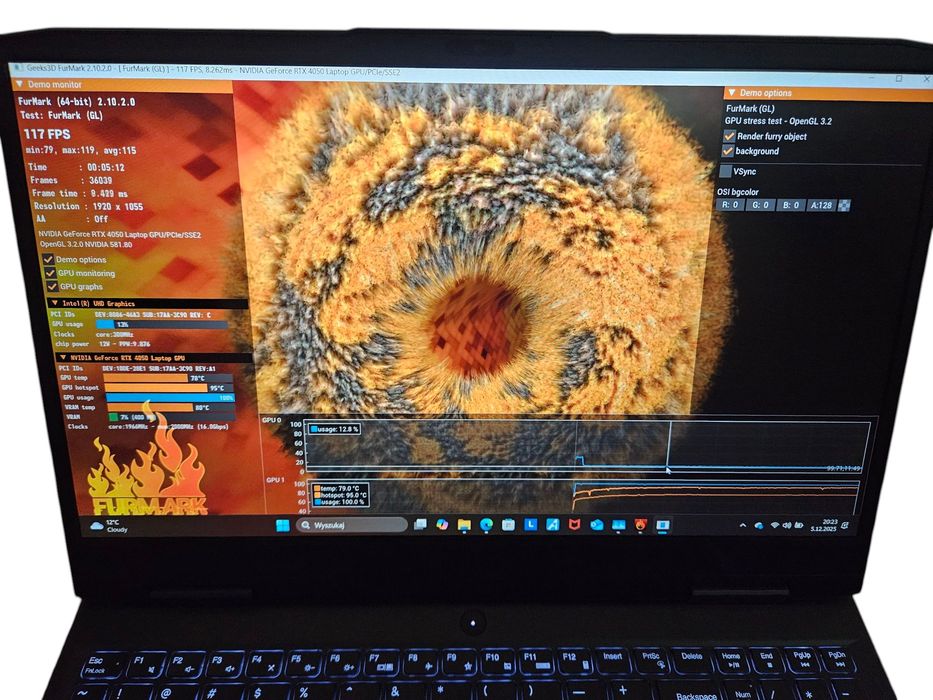Collapse the Demo monitor panel

click(x=20, y=84)
